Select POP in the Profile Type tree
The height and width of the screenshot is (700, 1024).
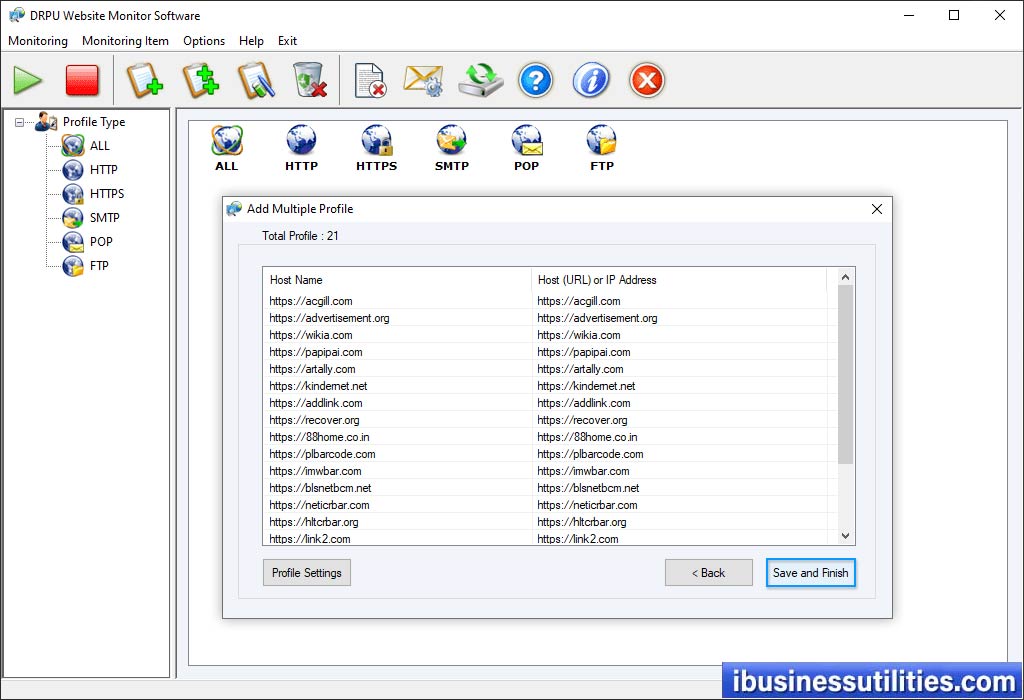pyautogui.click(x=101, y=242)
